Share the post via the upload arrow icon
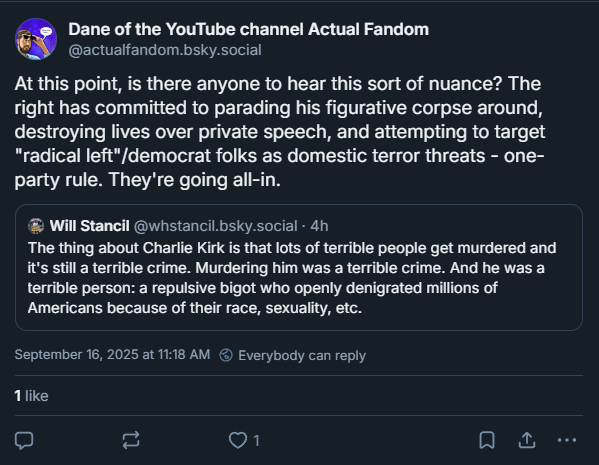This screenshot has height=465, width=599. point(527,440)
